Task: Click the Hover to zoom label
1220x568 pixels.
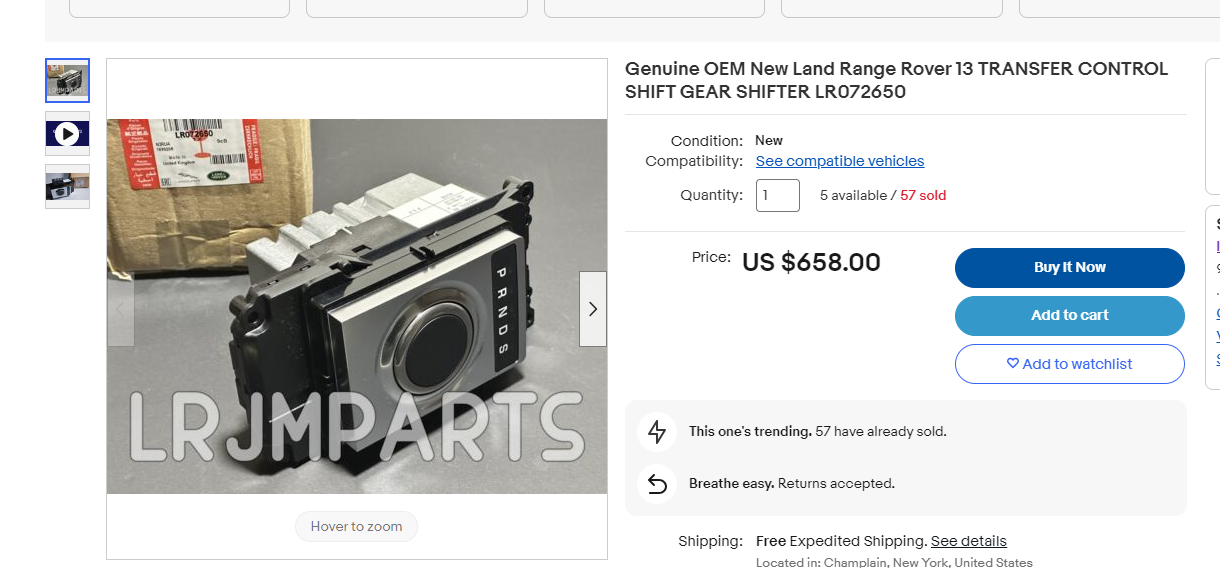Action: coord(356,527)
